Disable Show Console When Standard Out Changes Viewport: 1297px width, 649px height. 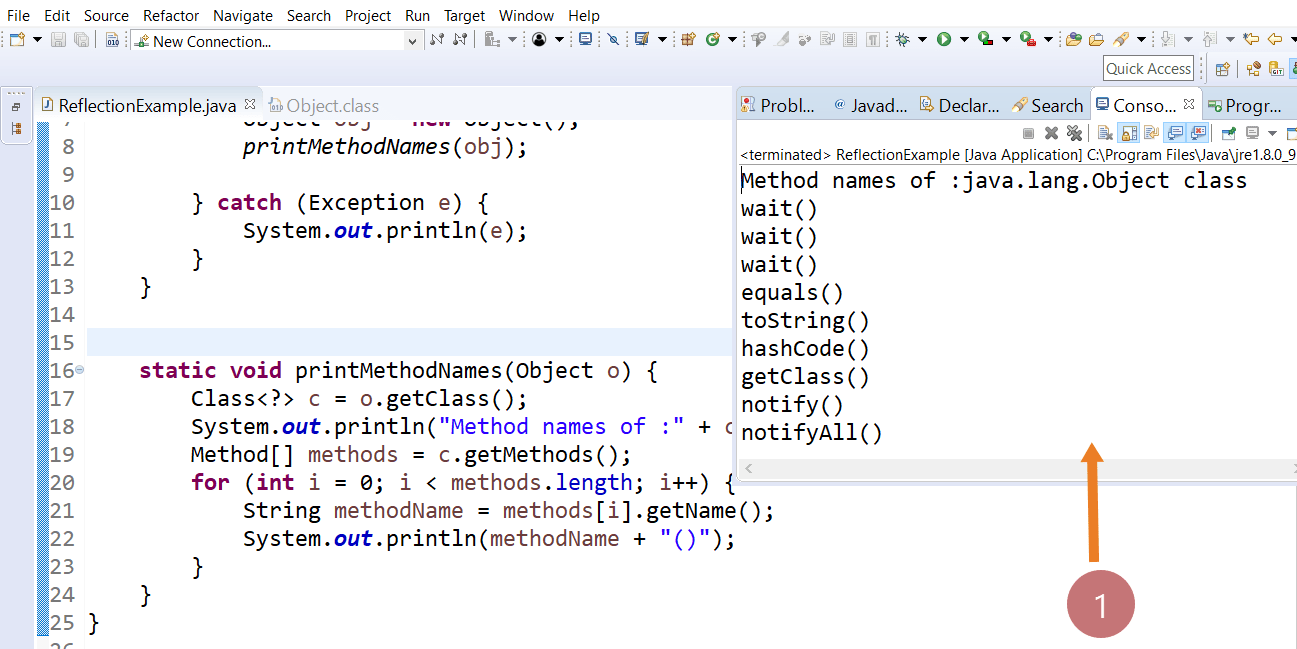coord(1172,131)
